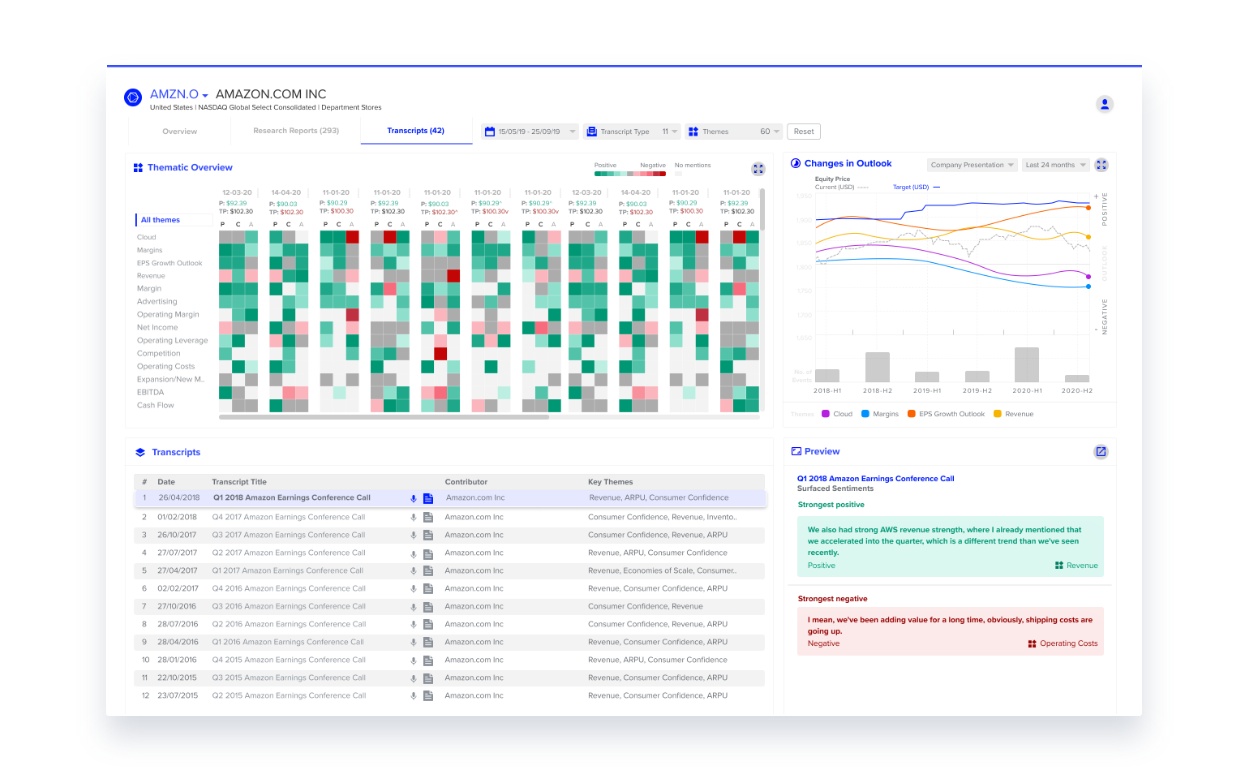Toggle EPS Growth Outlook legend series
The image size is (1248, 782).
(x=945, y=414)
